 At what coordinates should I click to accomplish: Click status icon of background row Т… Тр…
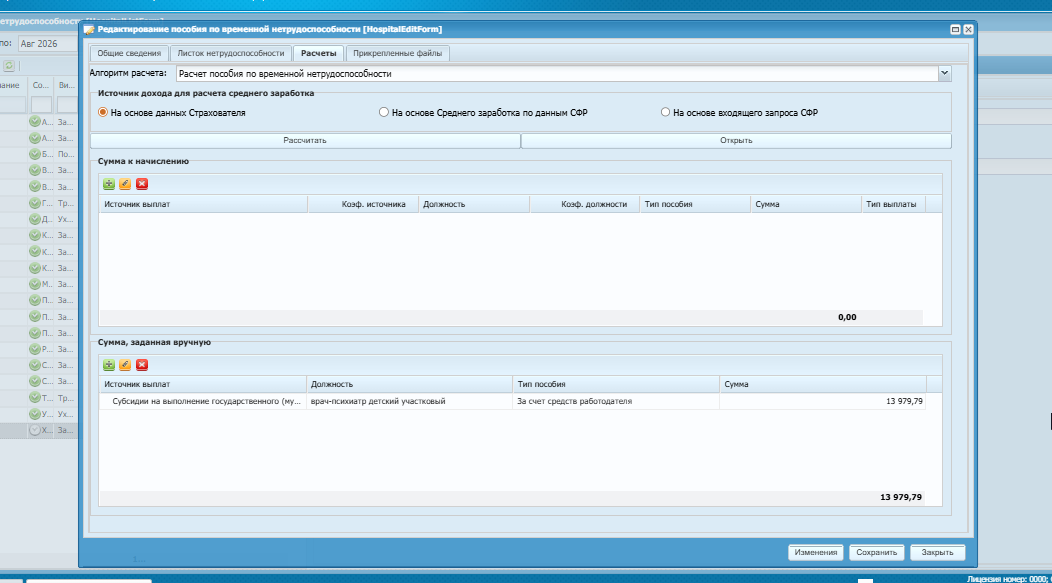click(35, 398)
